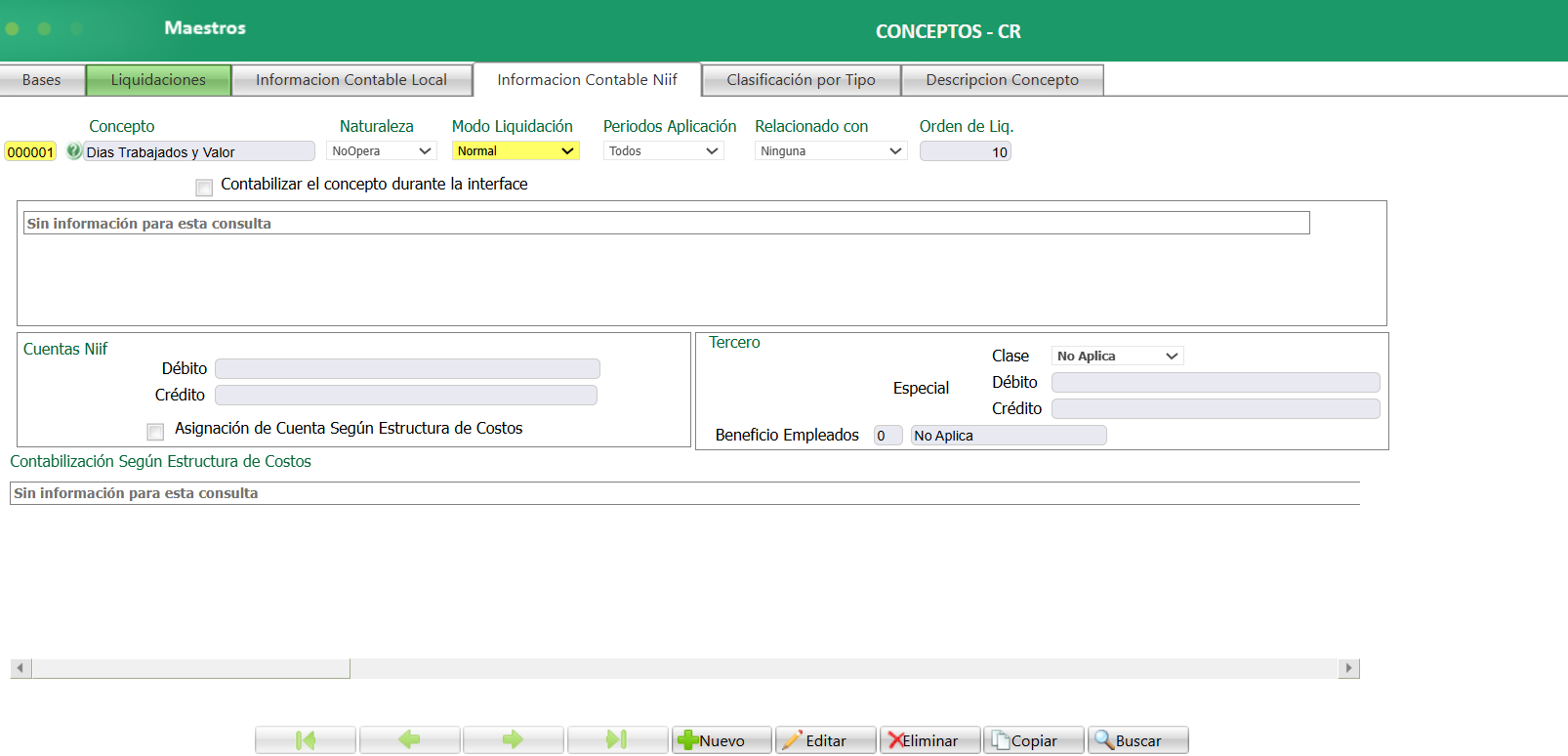The image size is (1568, 756).
Task: Click the Contabilización Según Estructura de Costos label
Action: pos(161,461)
